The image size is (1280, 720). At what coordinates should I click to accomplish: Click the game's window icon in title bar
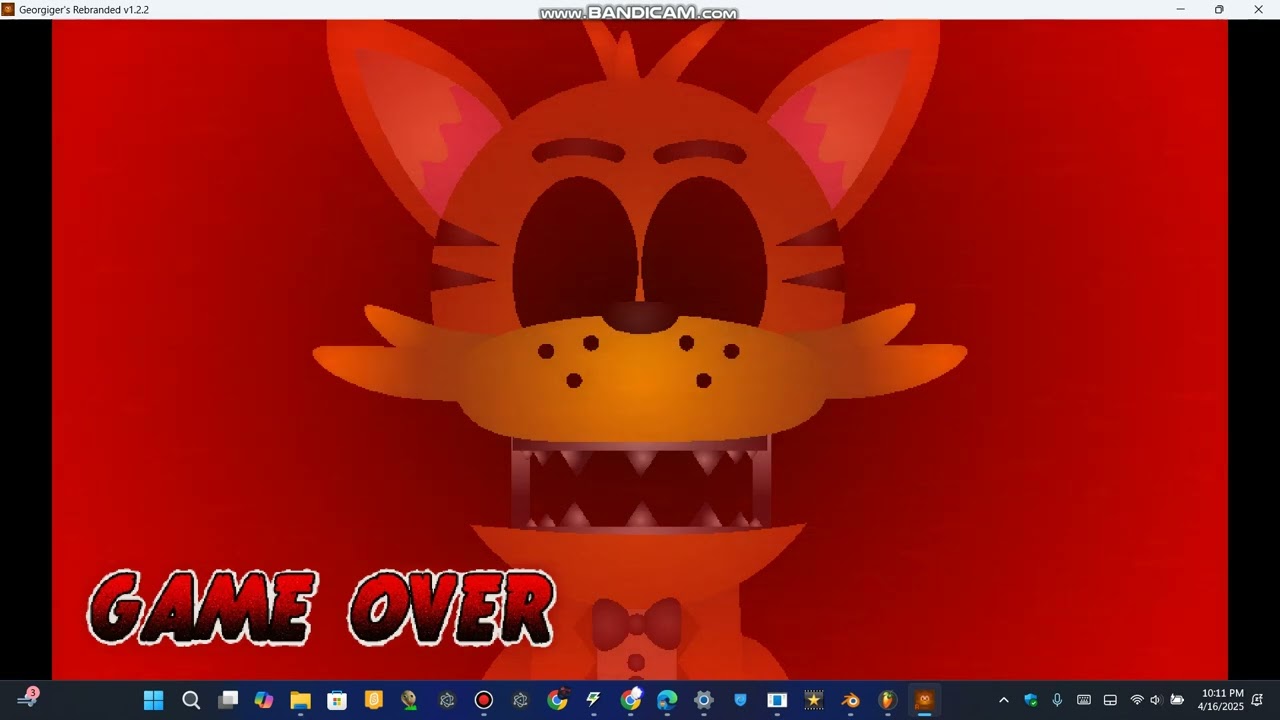8,9
